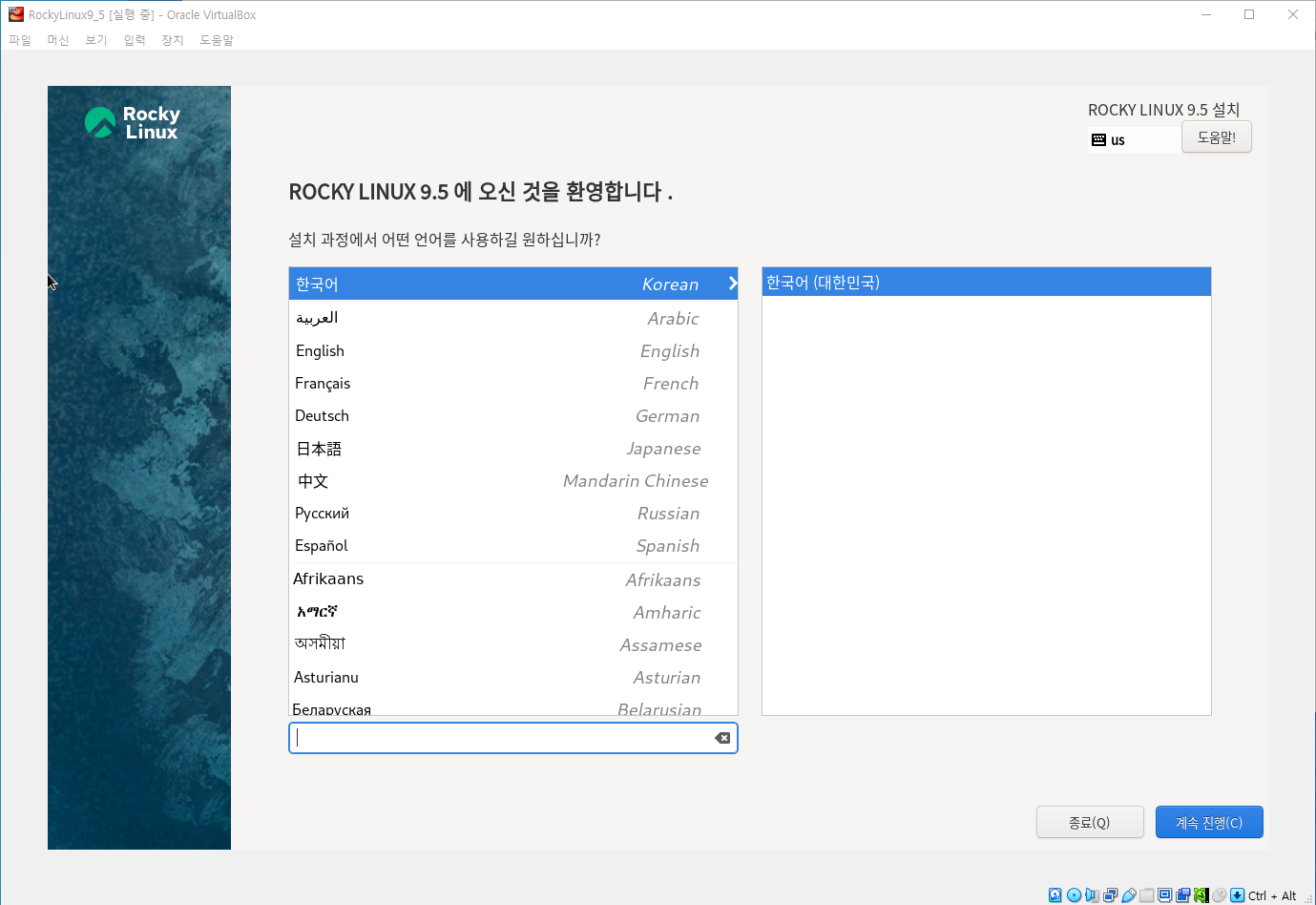
Task: Open the 도움말 menu in the menu bar
Action: tap(217, 40)
